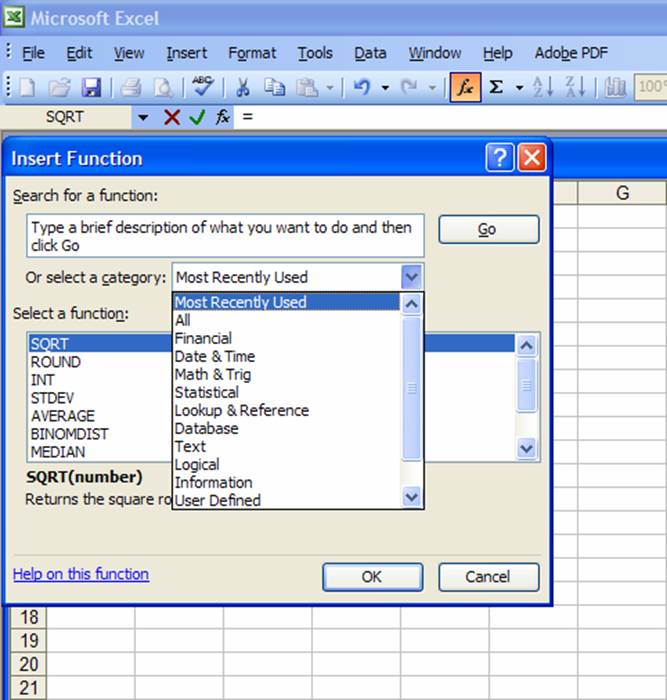Click the Go button
Image resolution: width=667 pixels, height=700 pixels.
pos(489,229)
